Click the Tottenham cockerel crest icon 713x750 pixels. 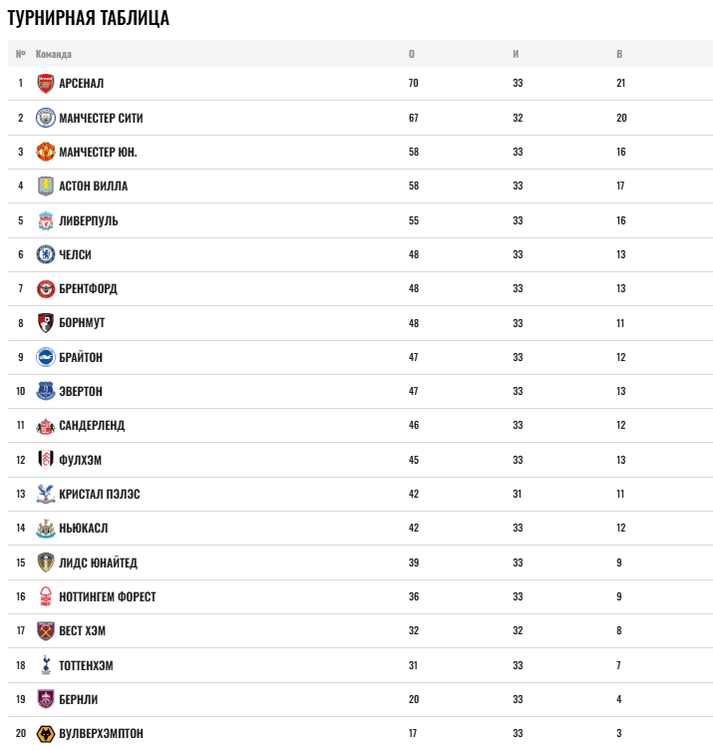45,665
